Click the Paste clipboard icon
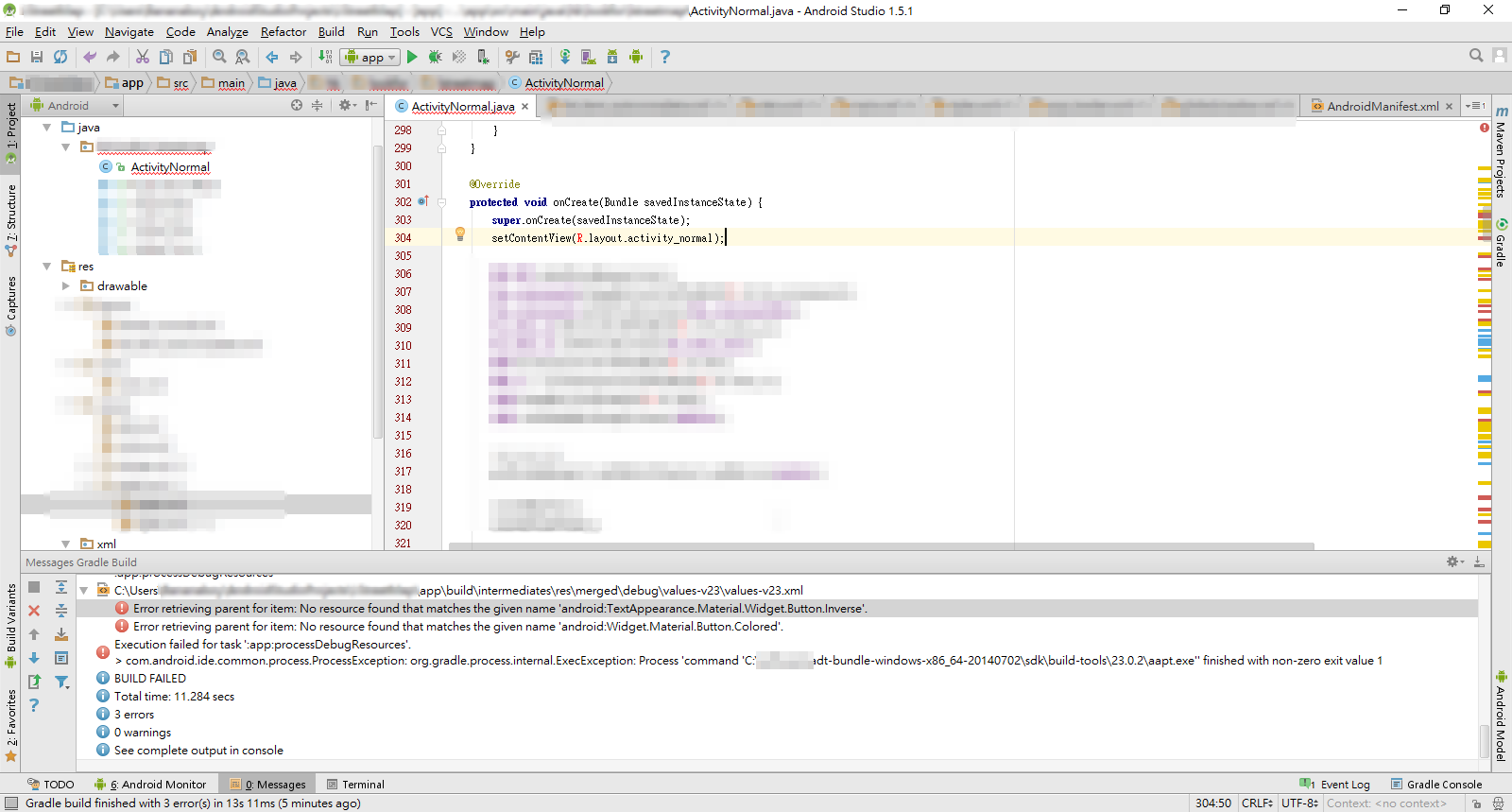The width and height of the screenshot is (1512, 812). 190,57
